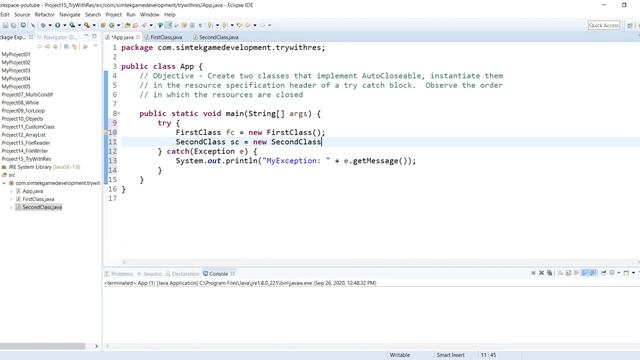Select MyProject01 in Package Explorer
The width and height of the screenshot is (640, 360).
(16, 54)
